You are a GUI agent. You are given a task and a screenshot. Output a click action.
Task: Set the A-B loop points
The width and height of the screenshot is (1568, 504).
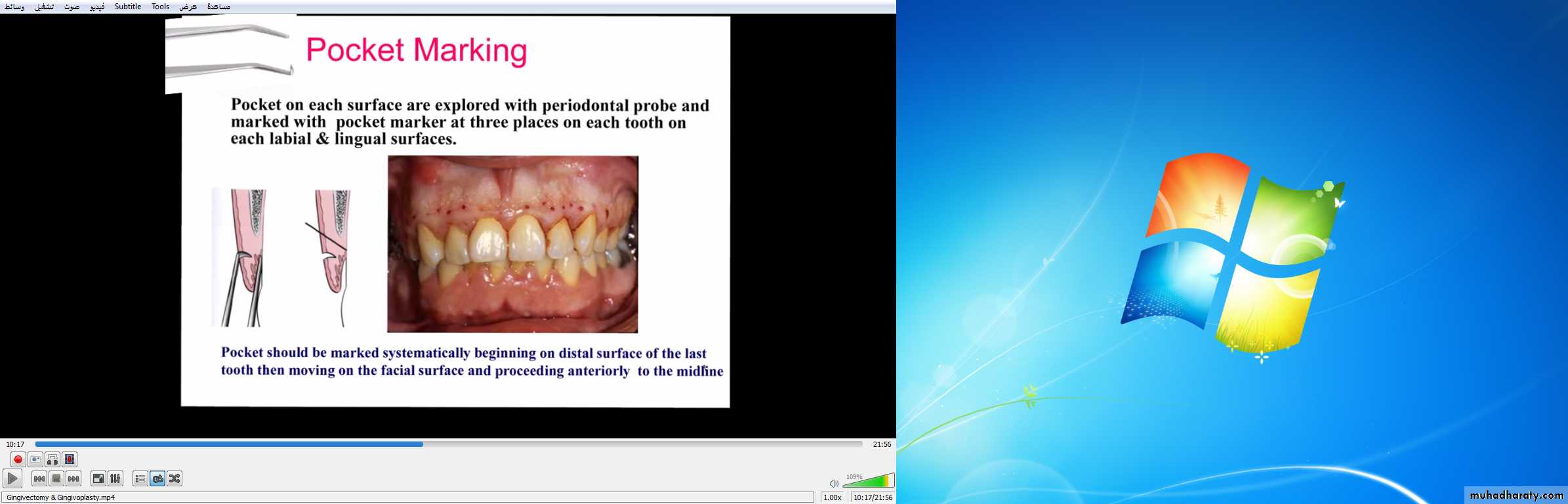52,459
